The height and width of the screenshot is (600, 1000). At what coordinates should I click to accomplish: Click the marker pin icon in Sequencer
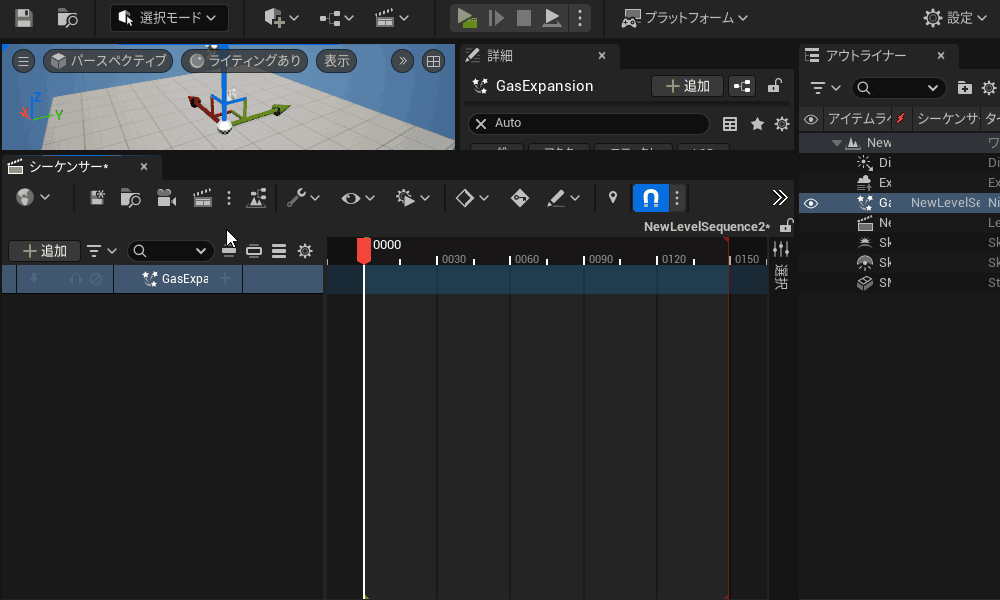click(613, 198)
